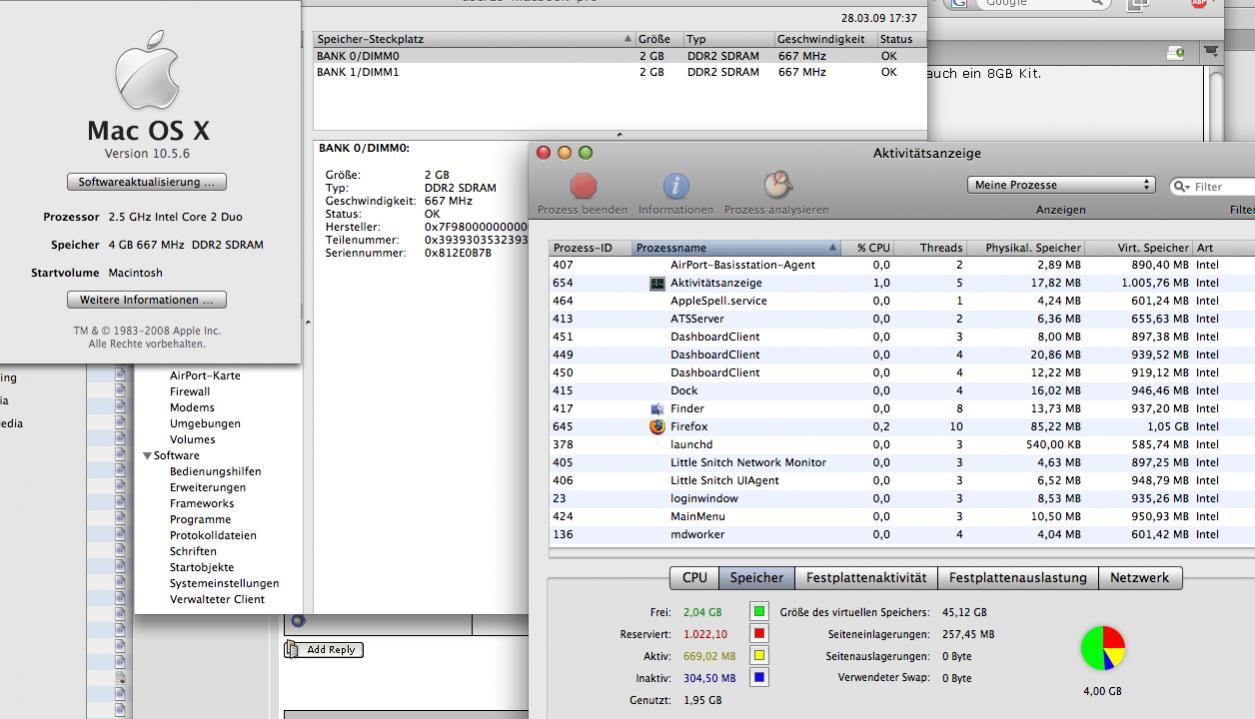The image size is (1255, 719).
Task: Click the yellow Aktiv color swatch
Action: tap(760, 656)
